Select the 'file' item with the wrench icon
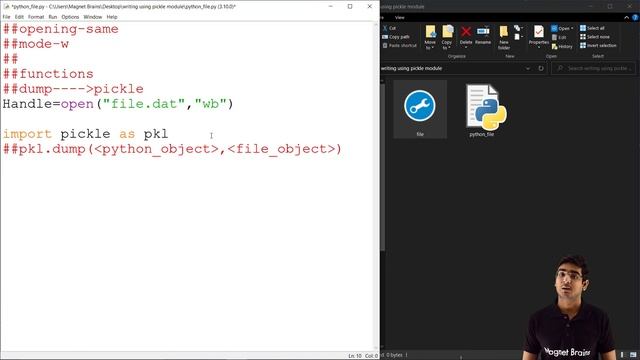This screenshot has width=640, height=360. 420,109
